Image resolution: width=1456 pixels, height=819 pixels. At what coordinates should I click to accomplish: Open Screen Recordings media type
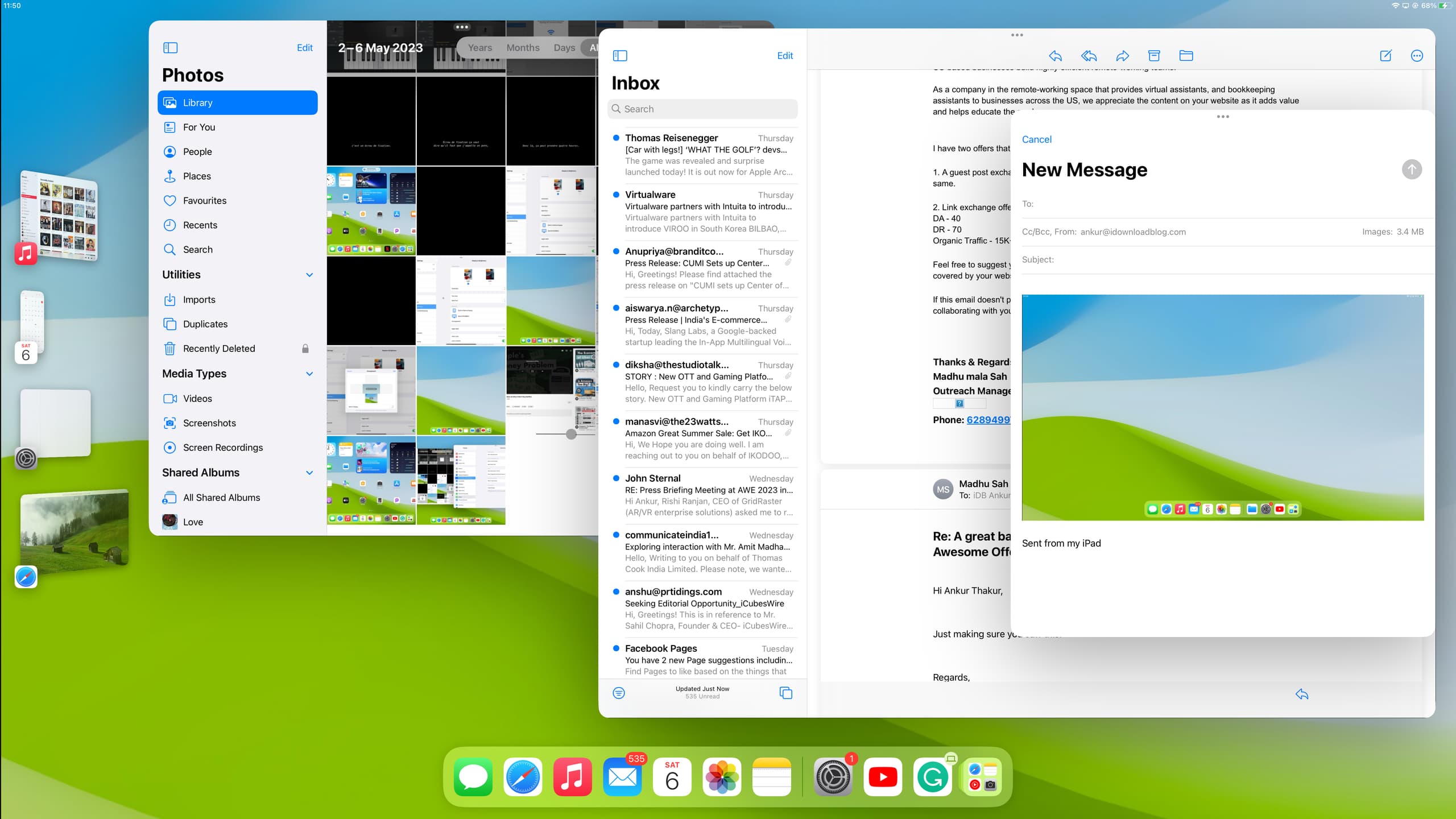click(238, 448)
